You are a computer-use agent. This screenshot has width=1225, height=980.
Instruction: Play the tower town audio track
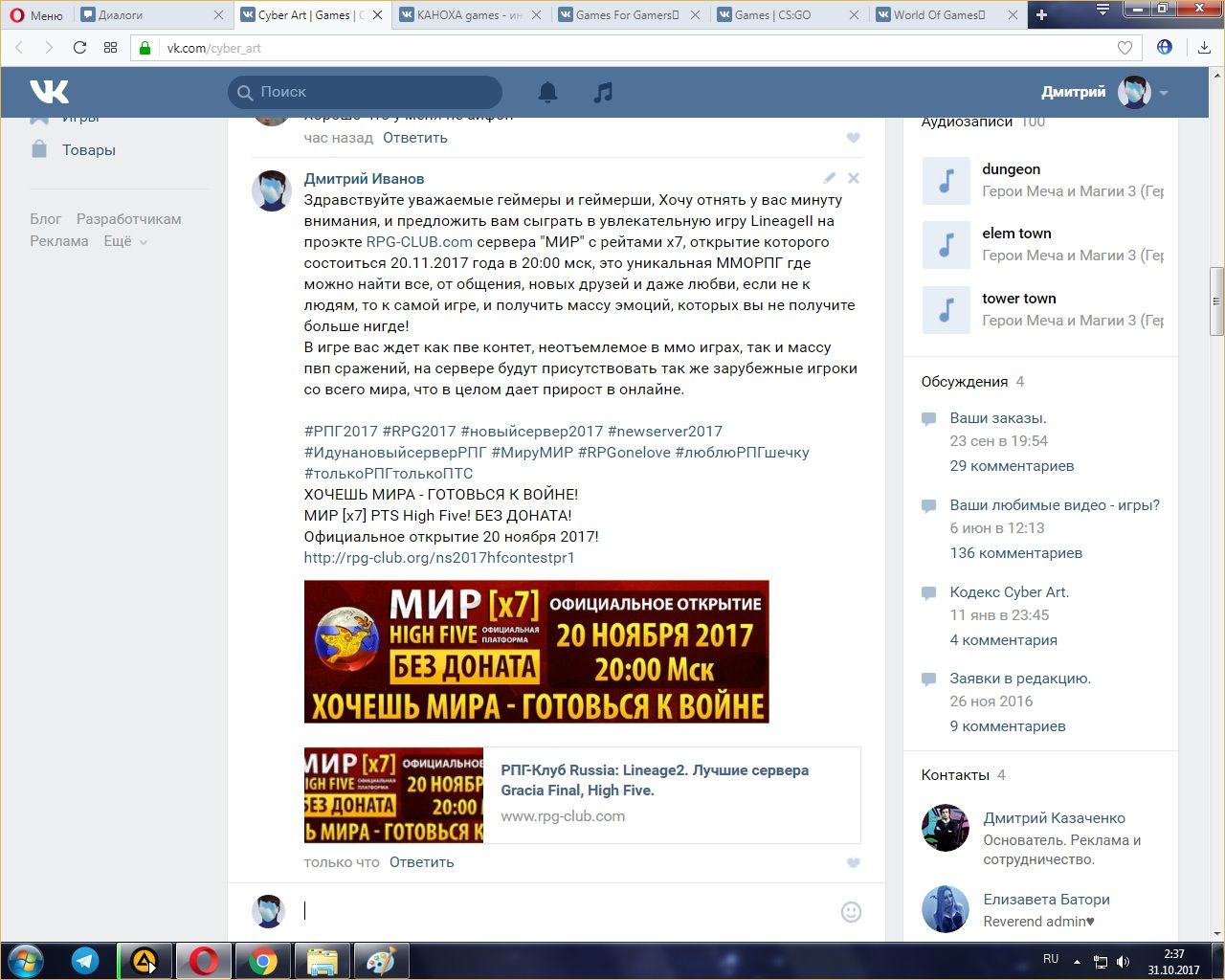(x=946, y=309)
